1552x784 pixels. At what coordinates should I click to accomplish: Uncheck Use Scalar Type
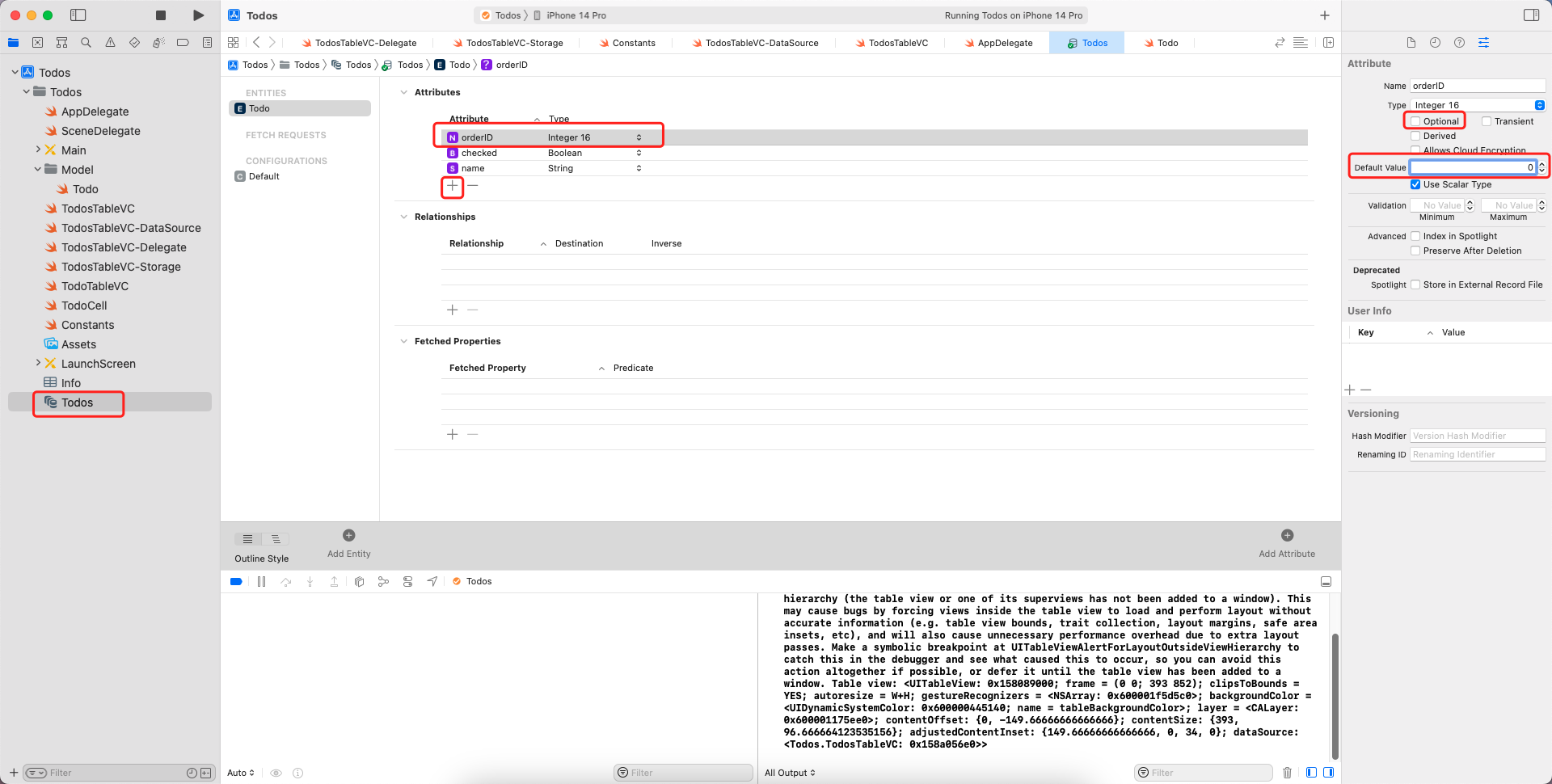point(1415,184)
